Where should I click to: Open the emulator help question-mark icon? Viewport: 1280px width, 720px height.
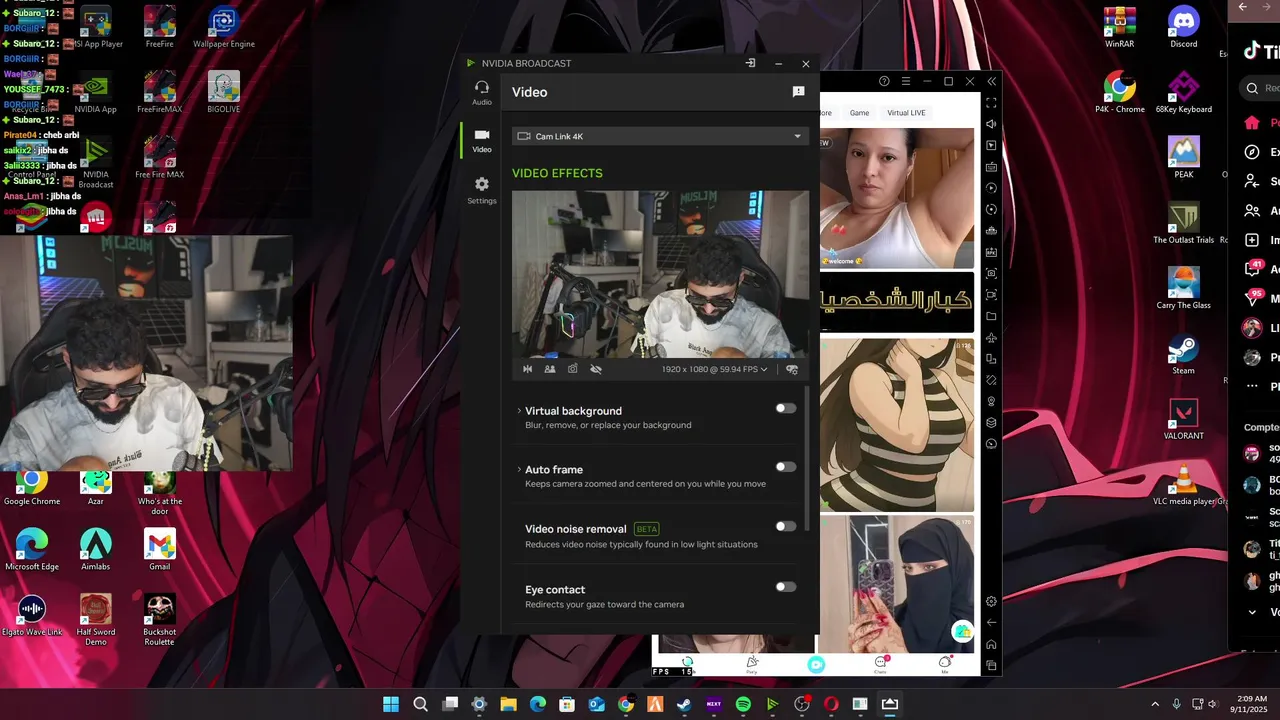coord(884,81)
